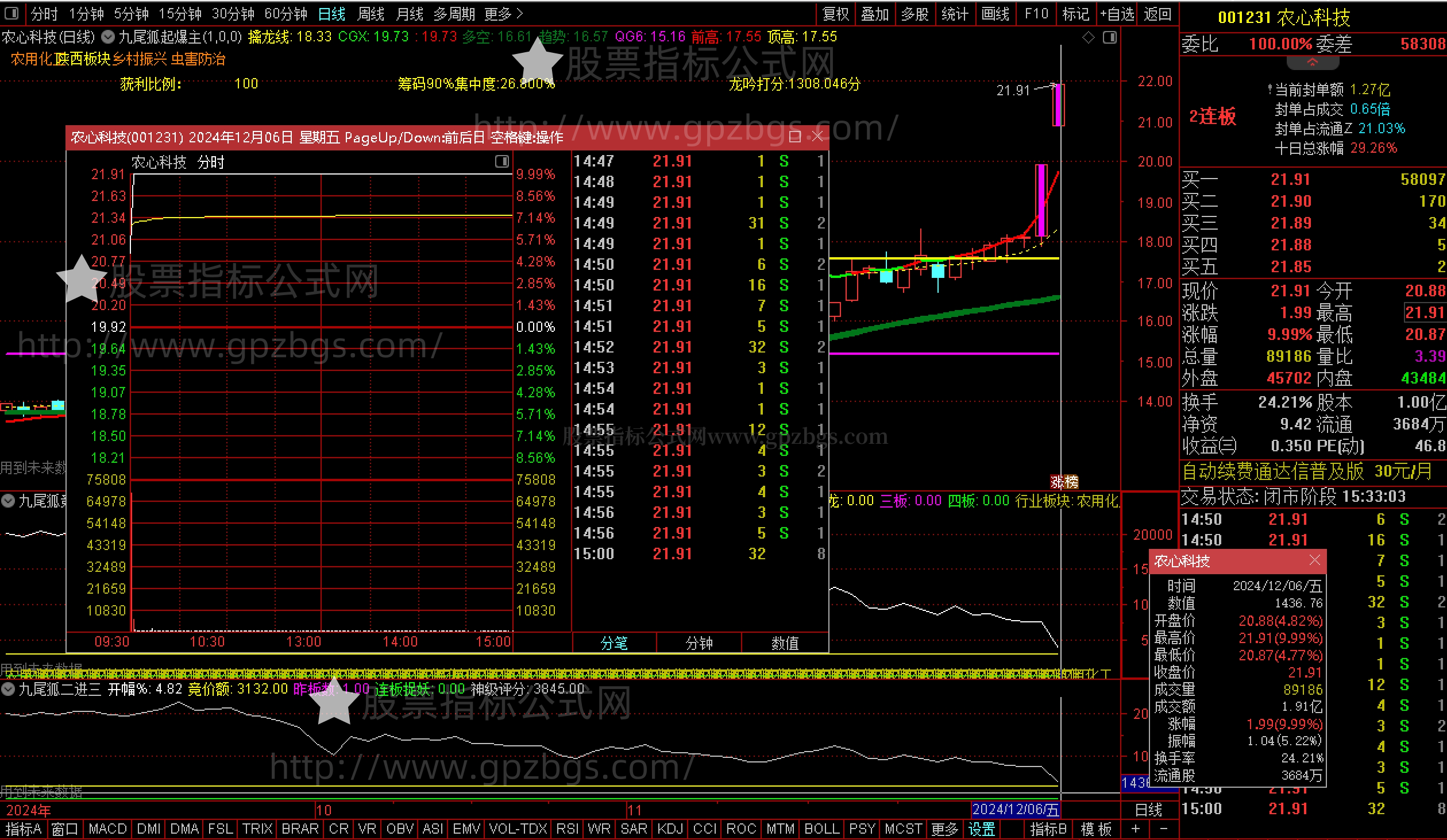Open the 更多 indicators list at bottom bar
The width and height of the screenshot is (1447, 840).
click(x=944, y=829)
